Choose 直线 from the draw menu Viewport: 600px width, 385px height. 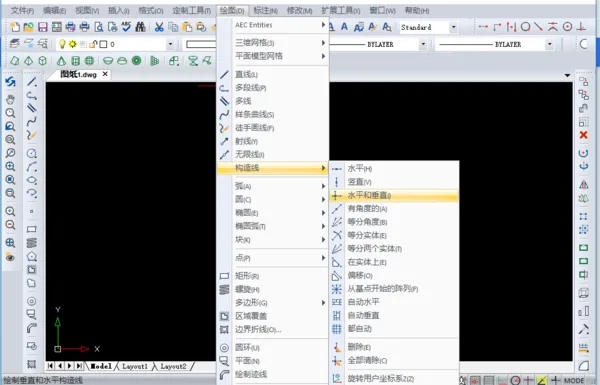click(272, 74)
